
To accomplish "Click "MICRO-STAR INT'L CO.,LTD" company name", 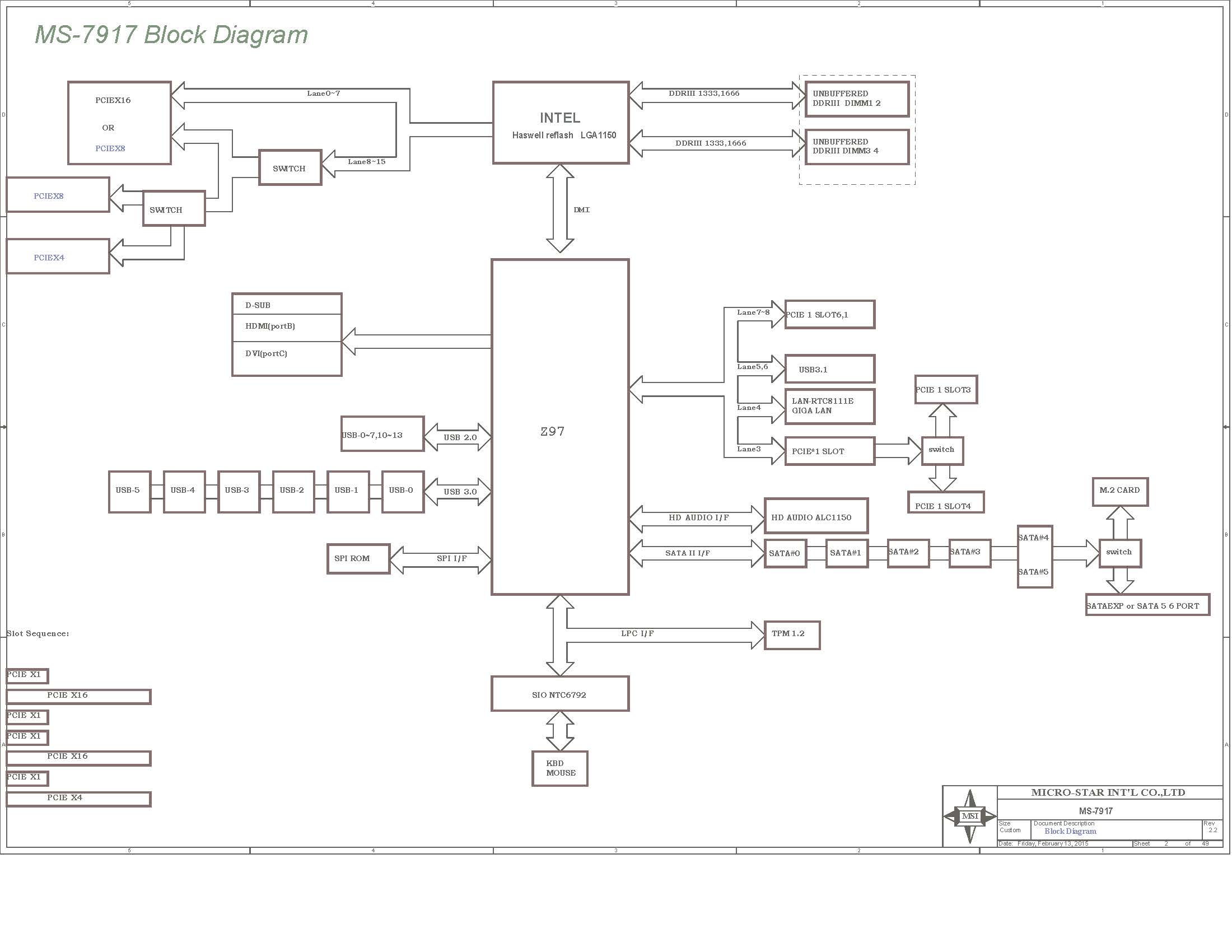I will (1108, 792).
